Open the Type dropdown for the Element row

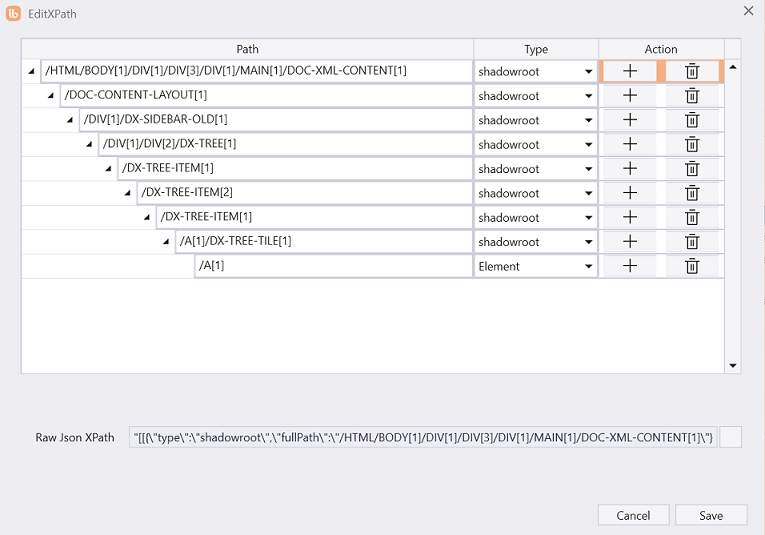click(x=589, y=267)
